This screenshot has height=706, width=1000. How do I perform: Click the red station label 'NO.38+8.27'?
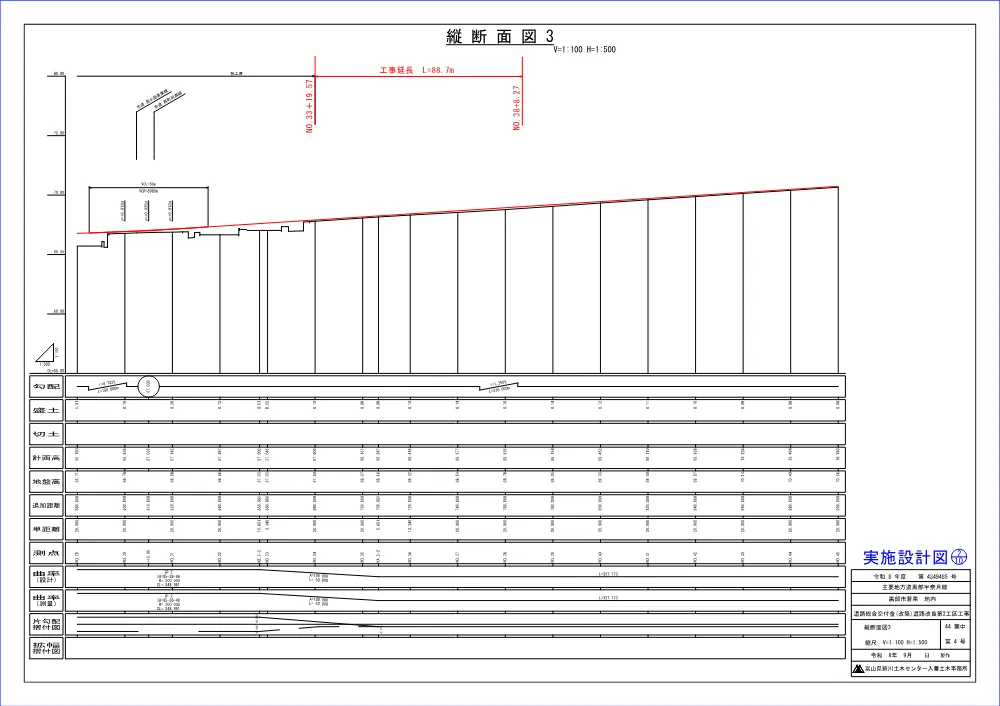point(517,108)
